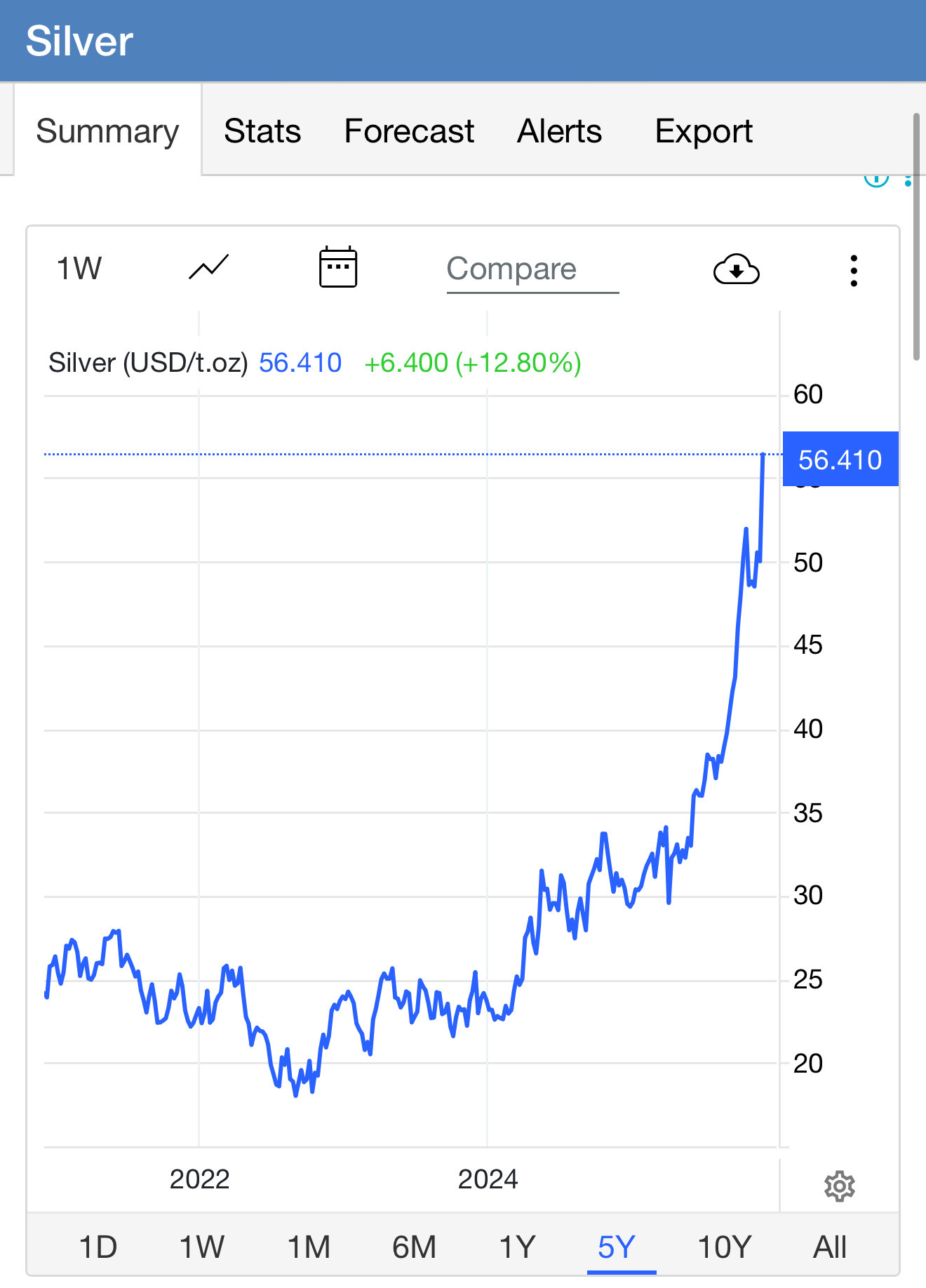Select the 1M time range

(309, 1247)
